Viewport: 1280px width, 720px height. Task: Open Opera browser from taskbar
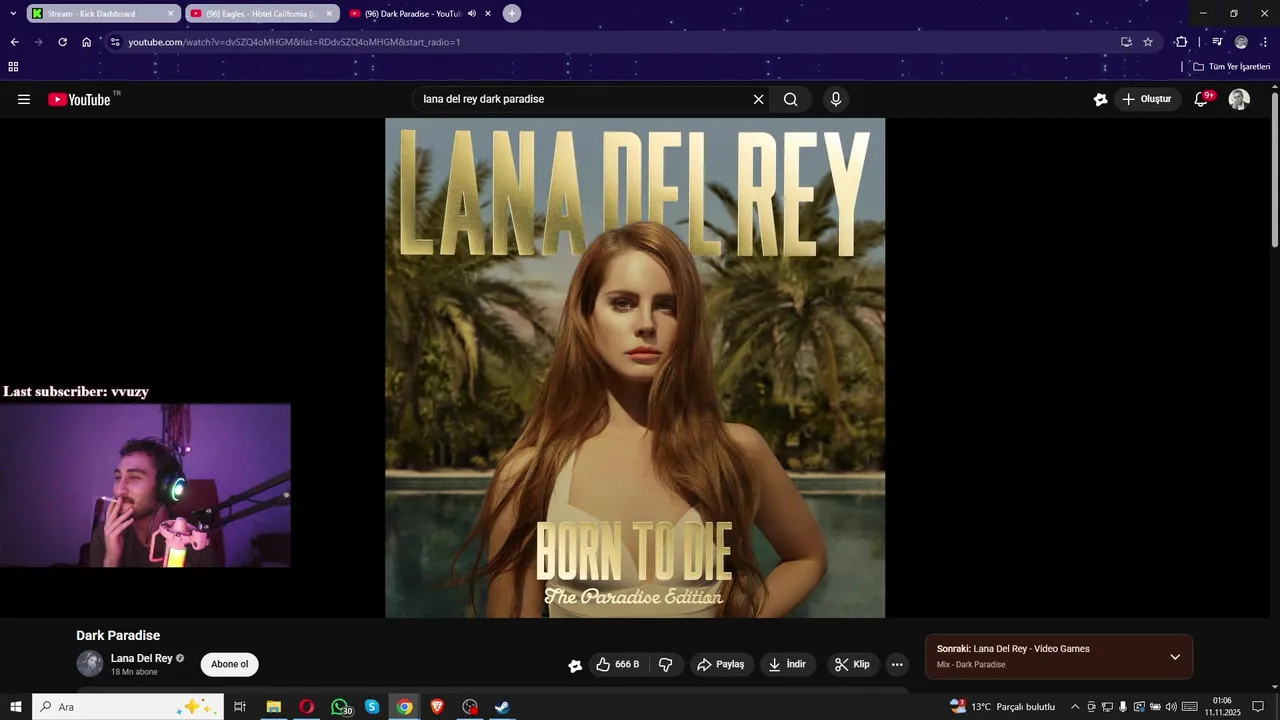307,707
